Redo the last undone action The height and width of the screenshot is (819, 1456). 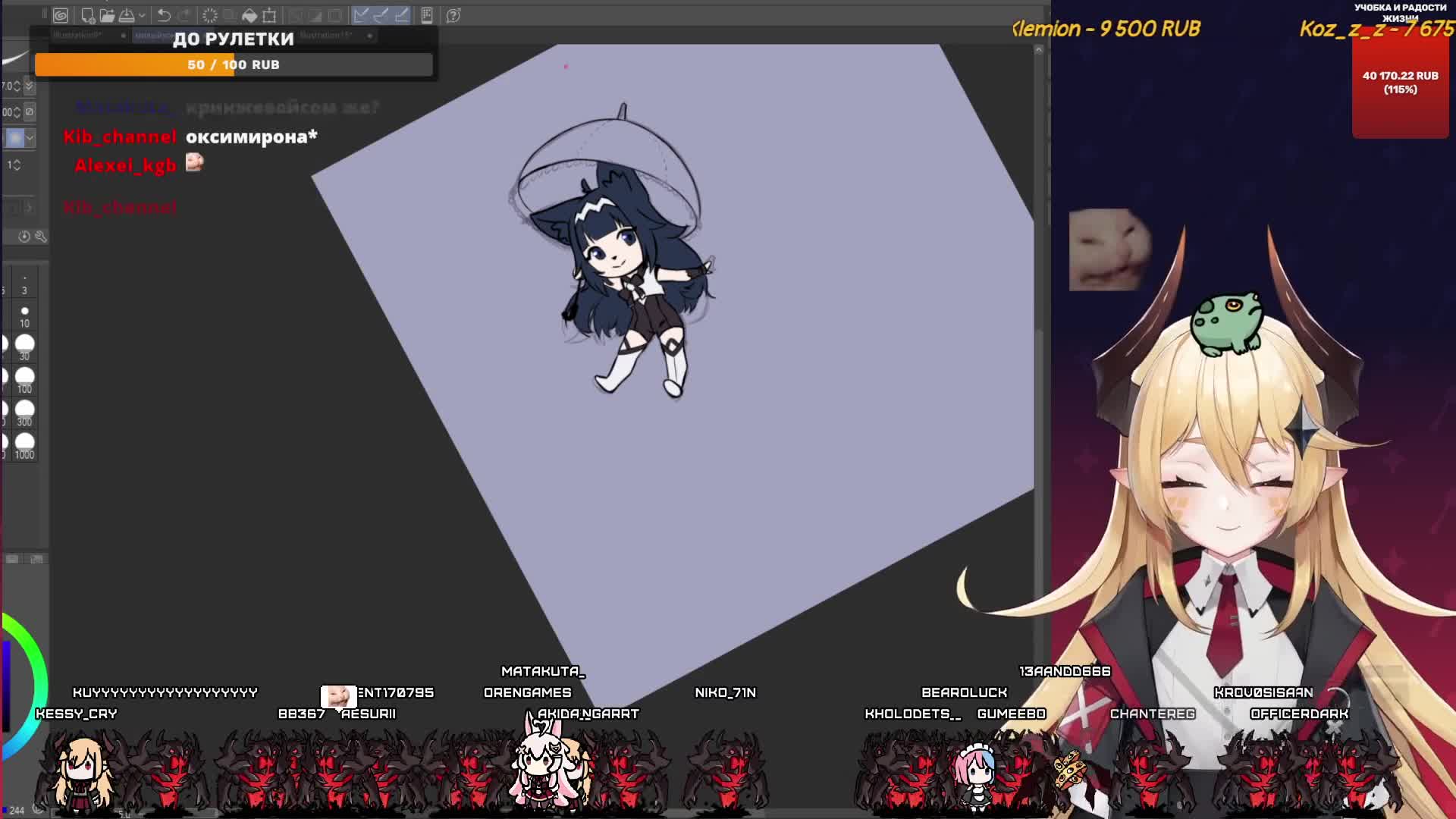pyautogui.click(x=183, y=15)
